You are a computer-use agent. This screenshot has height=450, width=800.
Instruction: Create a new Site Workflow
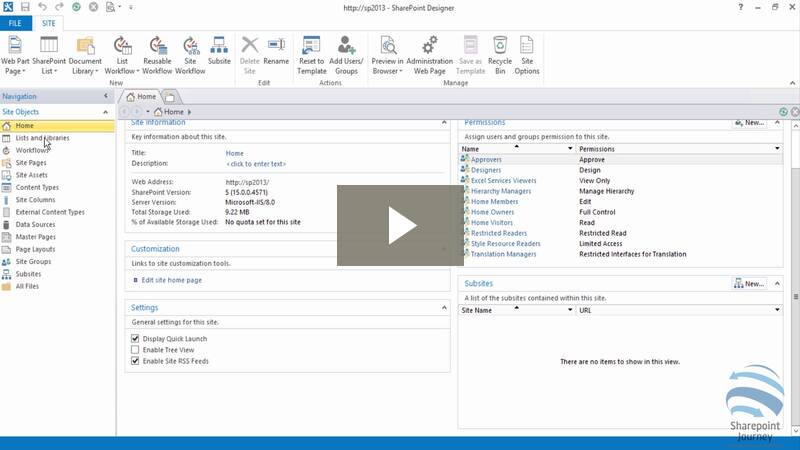pyautogui.click(x=190, y=55)
